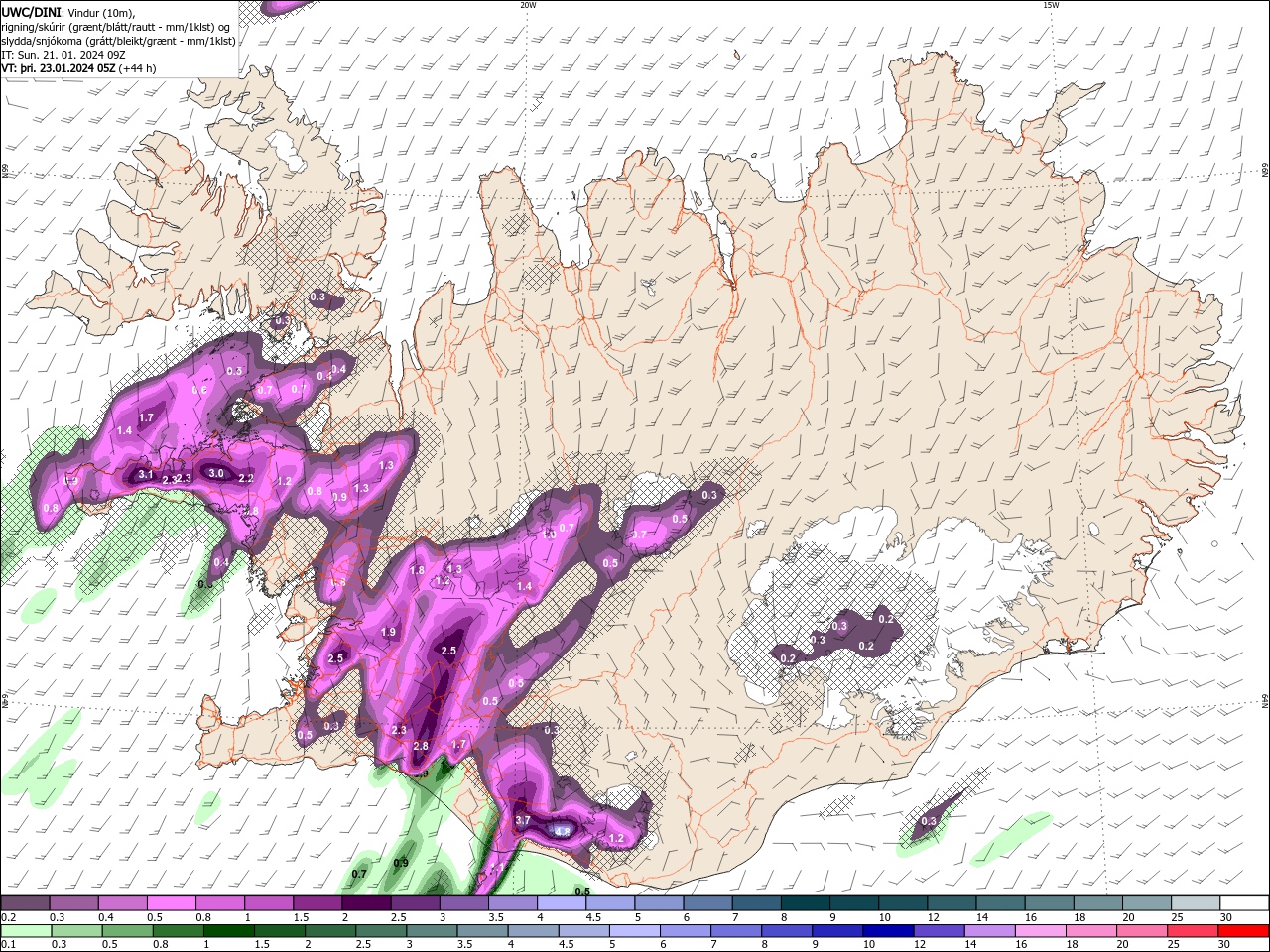
Task: Click the 'IT: Sun. 21. 01. 2024 09Z' line
Action: pos(63,55)
